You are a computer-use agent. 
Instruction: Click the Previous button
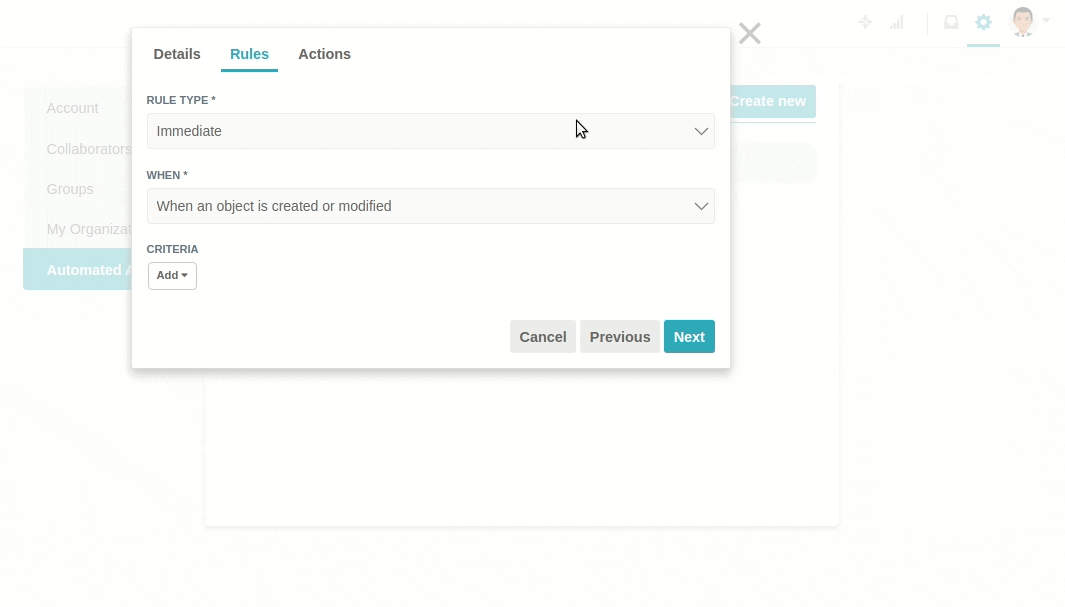620,337
